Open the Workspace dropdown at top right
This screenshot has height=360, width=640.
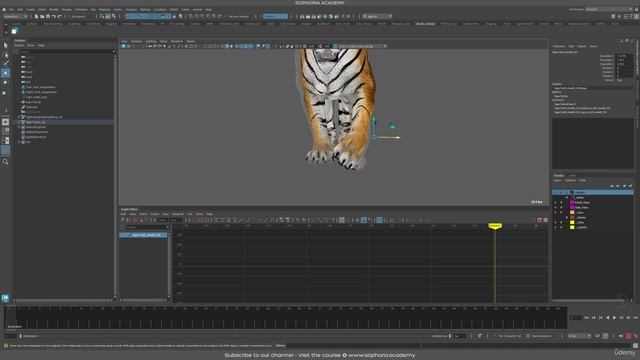point(608,9)
